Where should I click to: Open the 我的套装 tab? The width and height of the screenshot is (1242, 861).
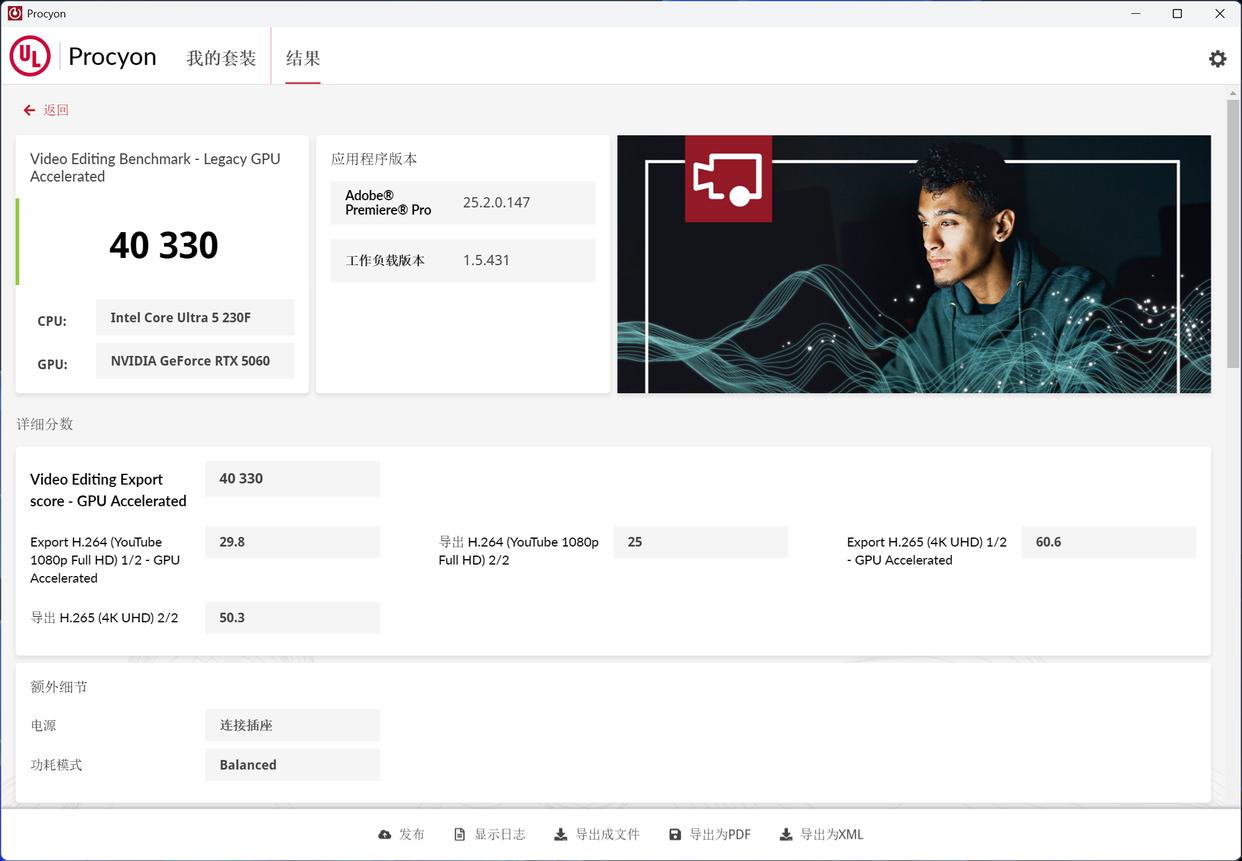tap(221, 58)
